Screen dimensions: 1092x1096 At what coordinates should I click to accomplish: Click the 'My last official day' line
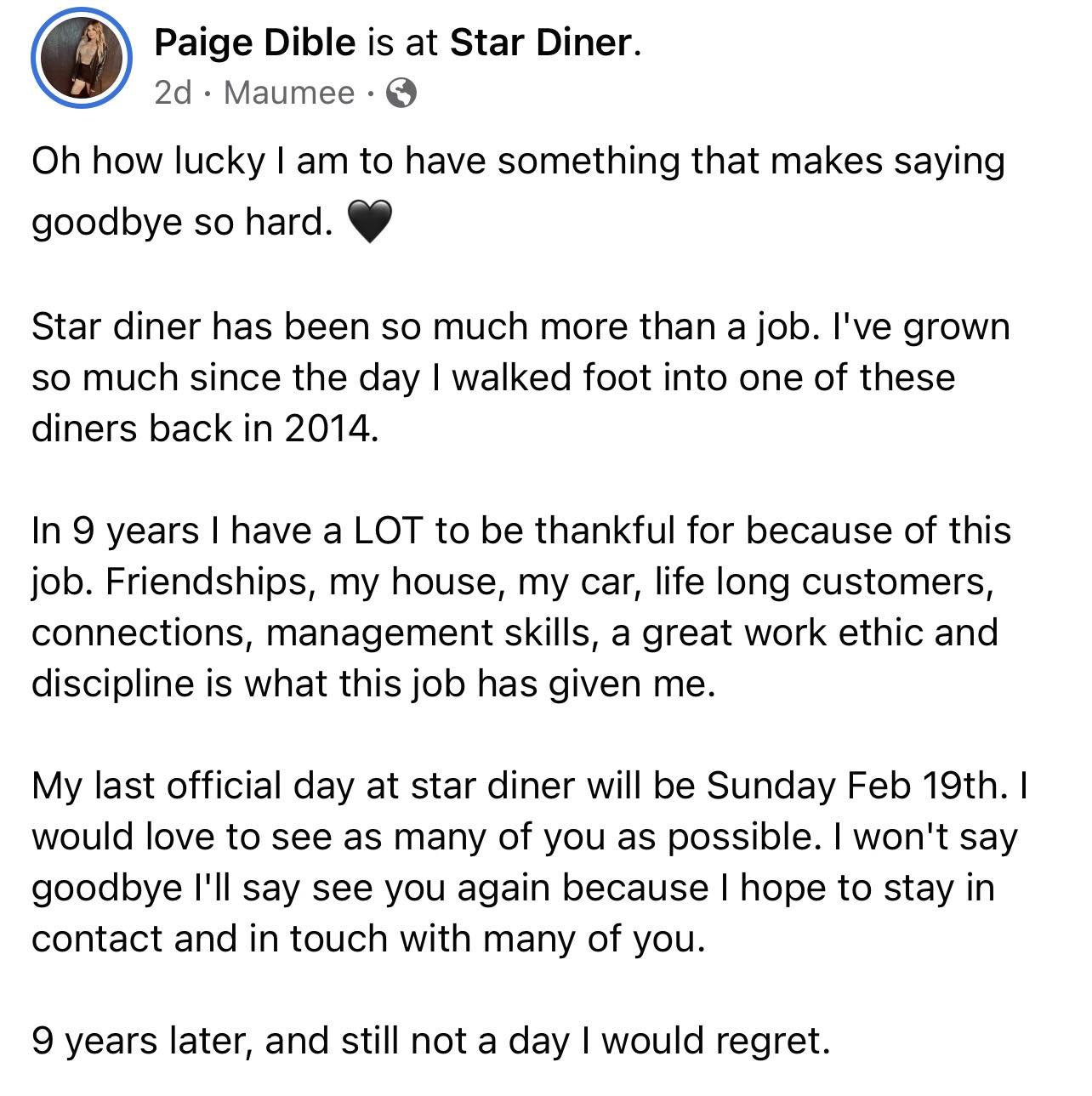click(x=530, y=787)
